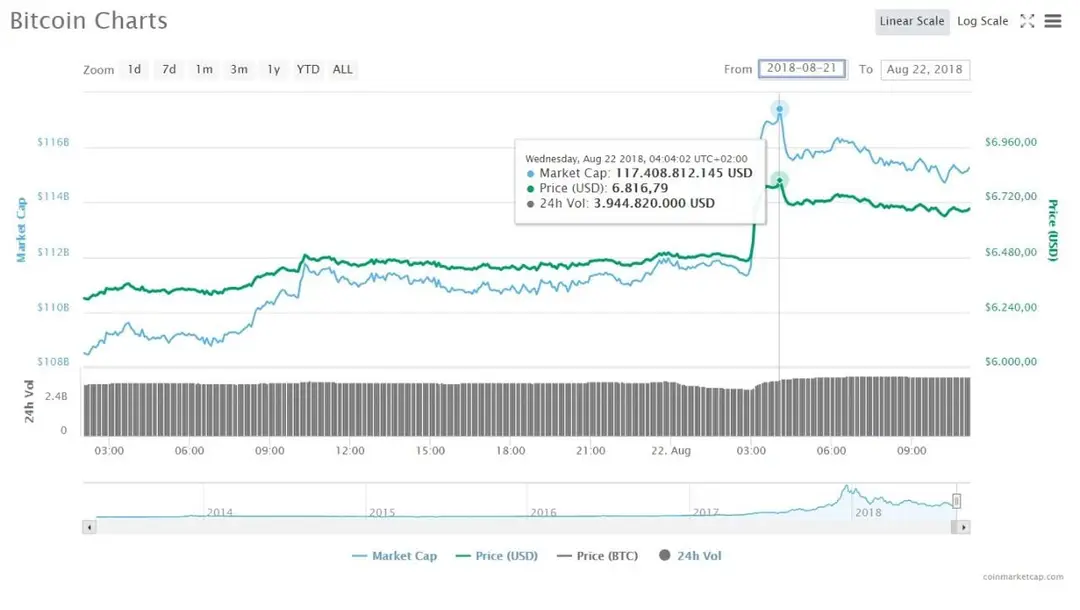Set zoom to 1d
1080x610 pixels.
[x=134, y=70]
